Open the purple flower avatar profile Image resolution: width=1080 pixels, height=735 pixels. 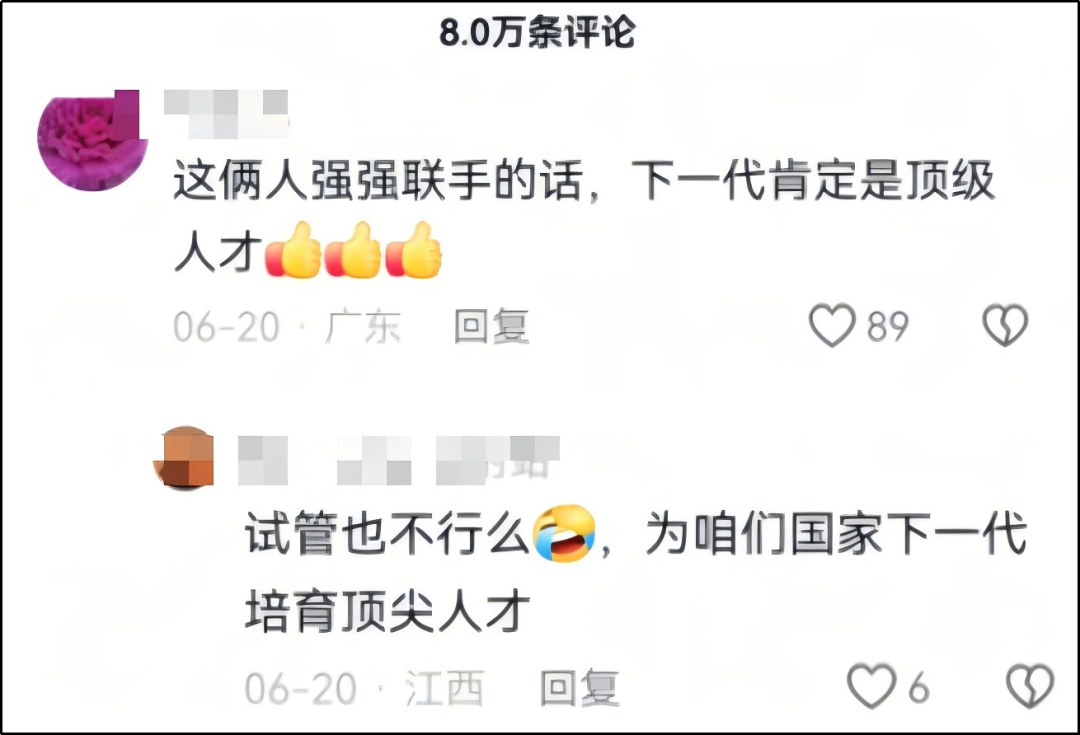coord(92,141)
